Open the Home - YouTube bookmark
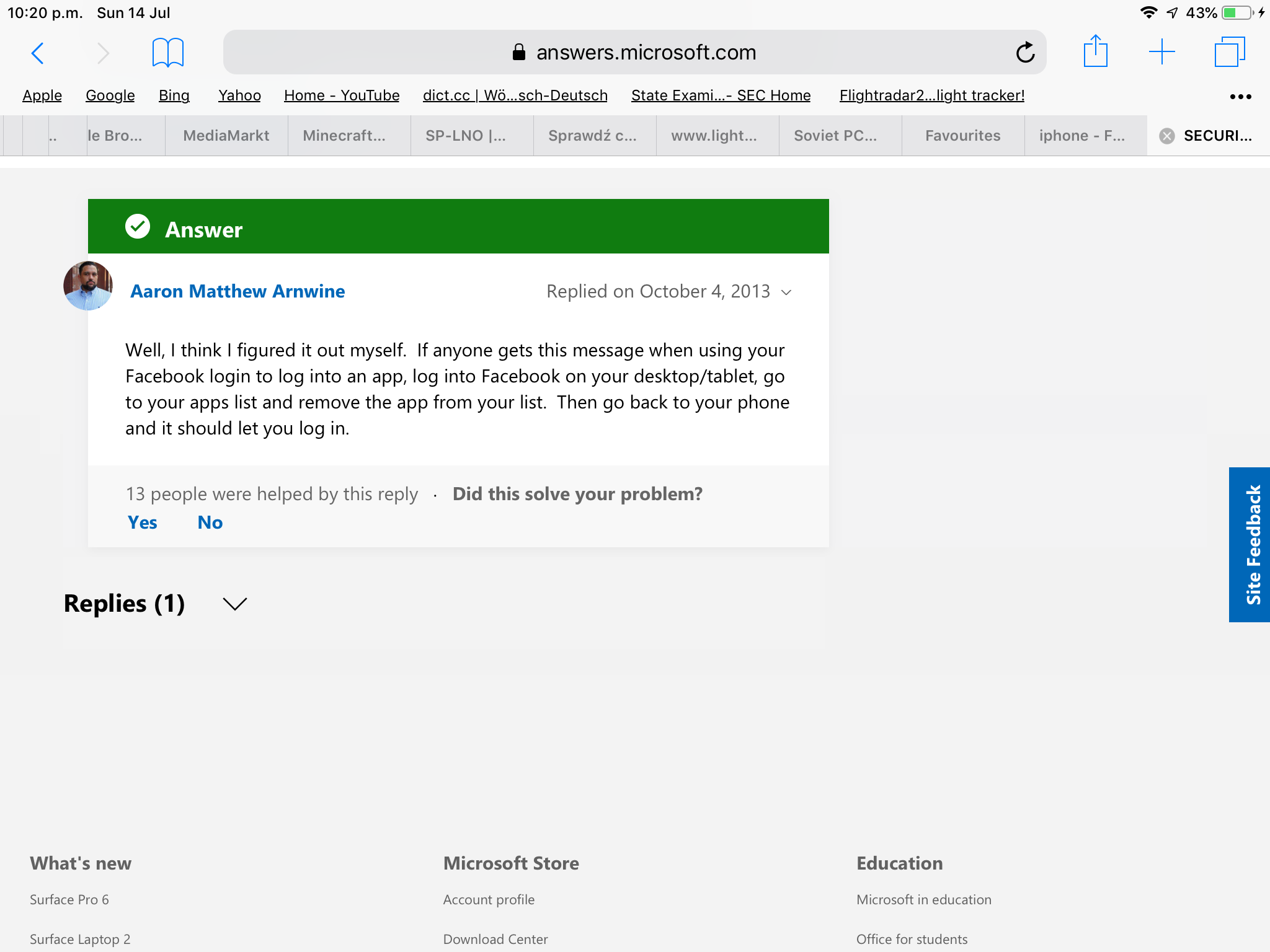Screen dimensions: 1270x952 tap(341, 95)
